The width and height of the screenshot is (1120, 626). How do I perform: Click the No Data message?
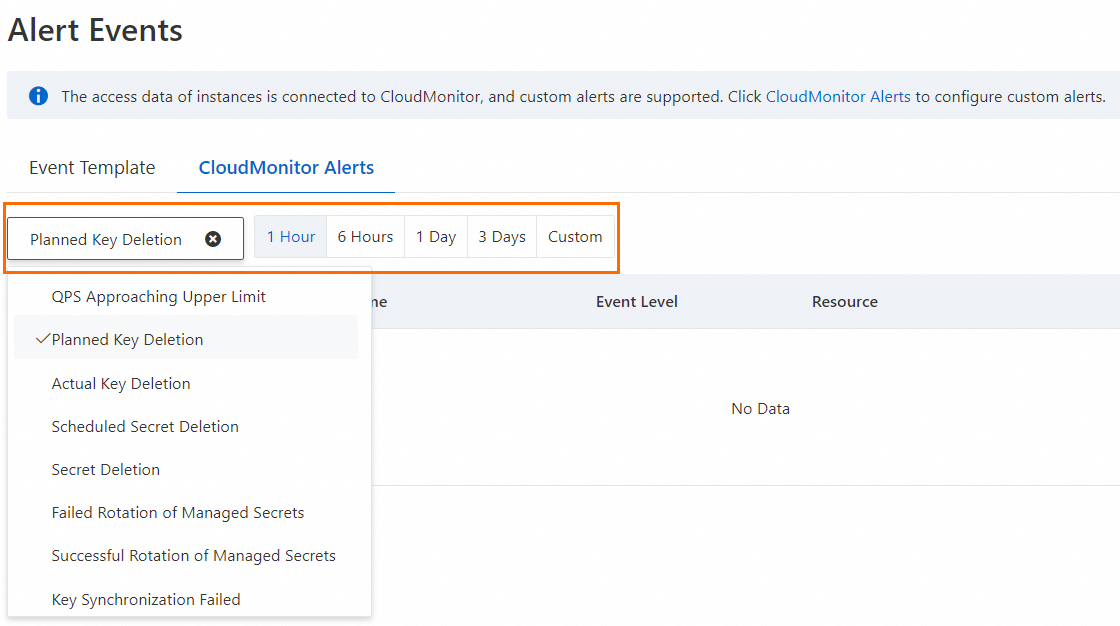pos(760,409)
